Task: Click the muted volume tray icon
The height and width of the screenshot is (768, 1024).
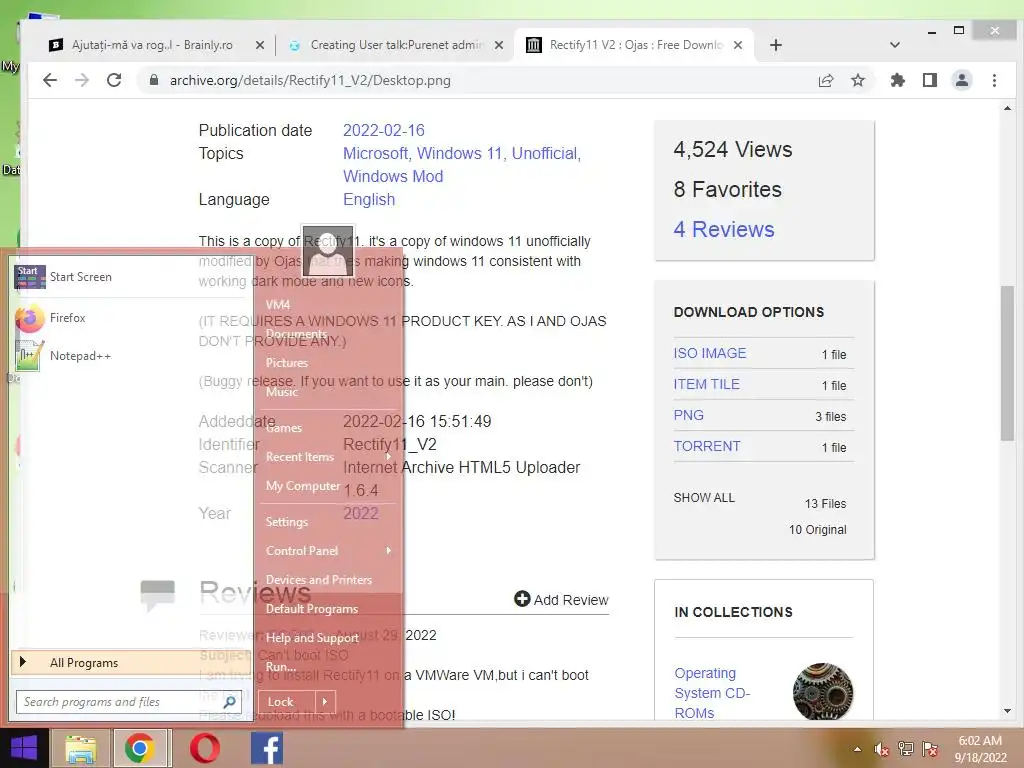Action: 882,749
